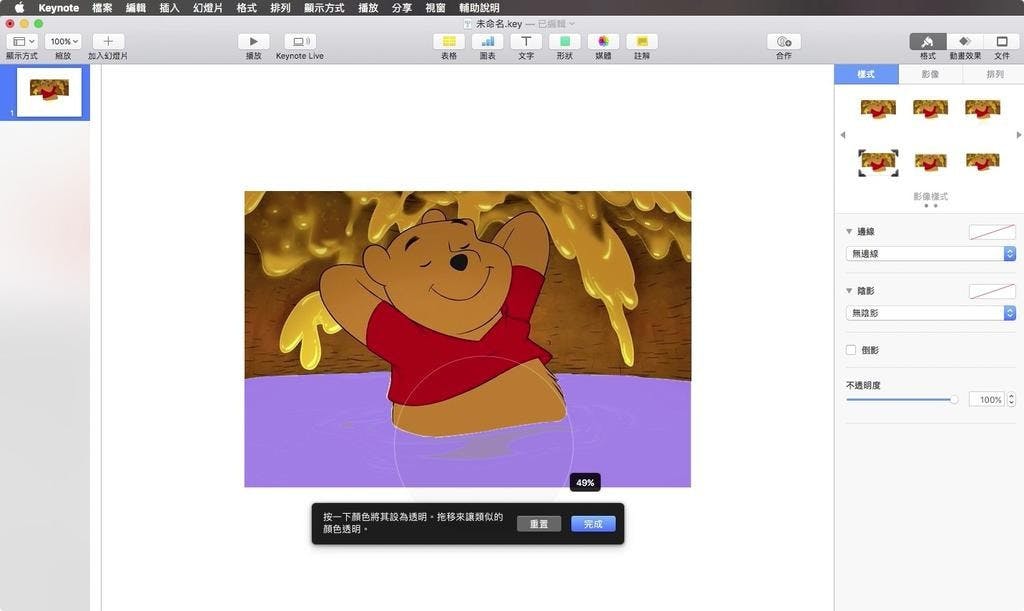Apply the third image style in bottom row
This screenshot has width=1024, height=611.
(983, 161)
